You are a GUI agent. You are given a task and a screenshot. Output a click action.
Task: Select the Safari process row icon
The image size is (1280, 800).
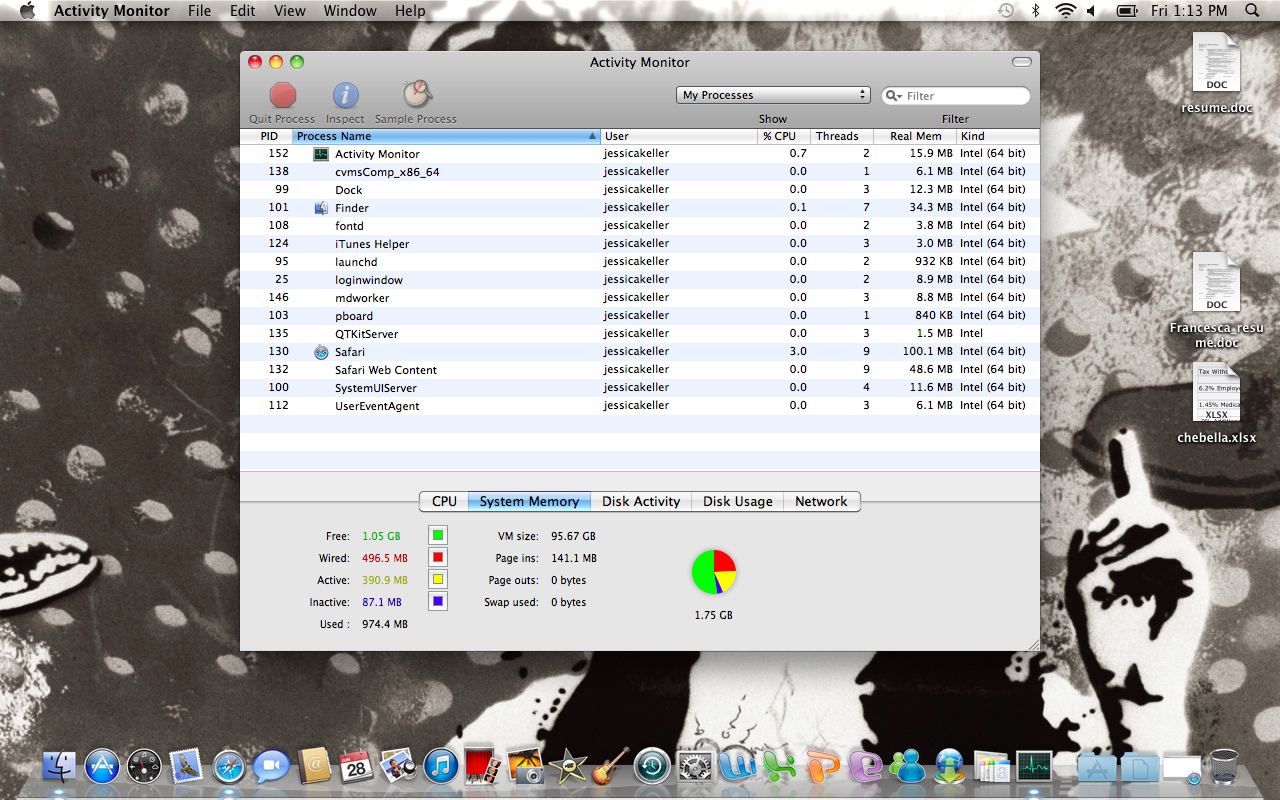point(321,352)
